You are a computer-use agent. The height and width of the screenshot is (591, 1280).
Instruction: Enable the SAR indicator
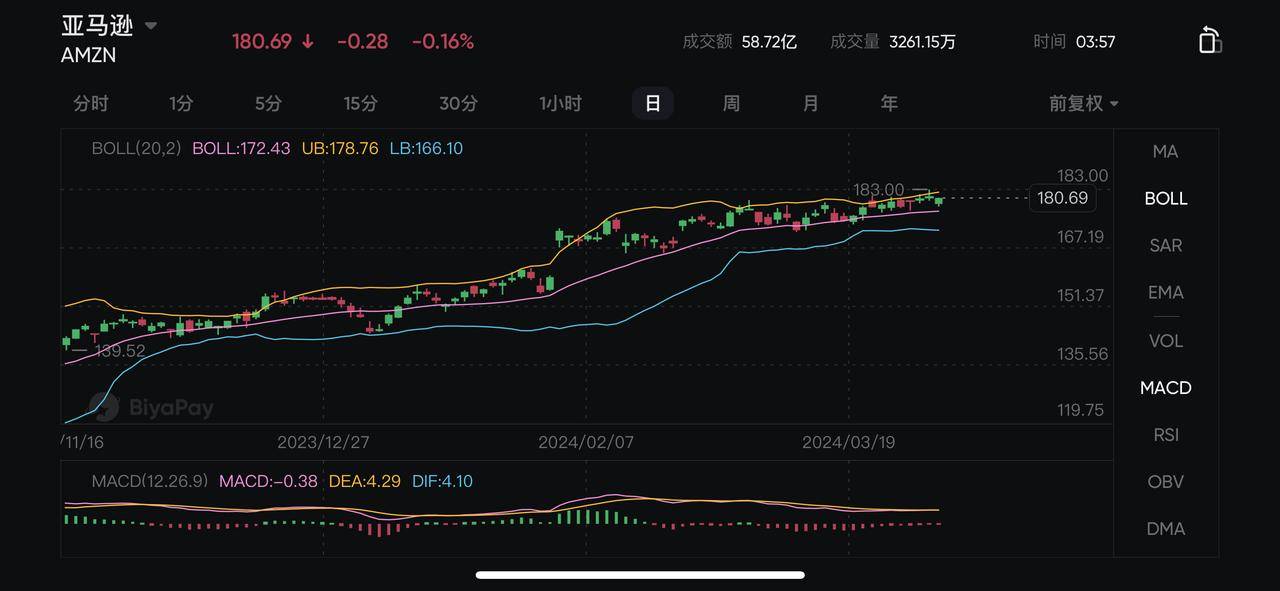coord(1165,245)
